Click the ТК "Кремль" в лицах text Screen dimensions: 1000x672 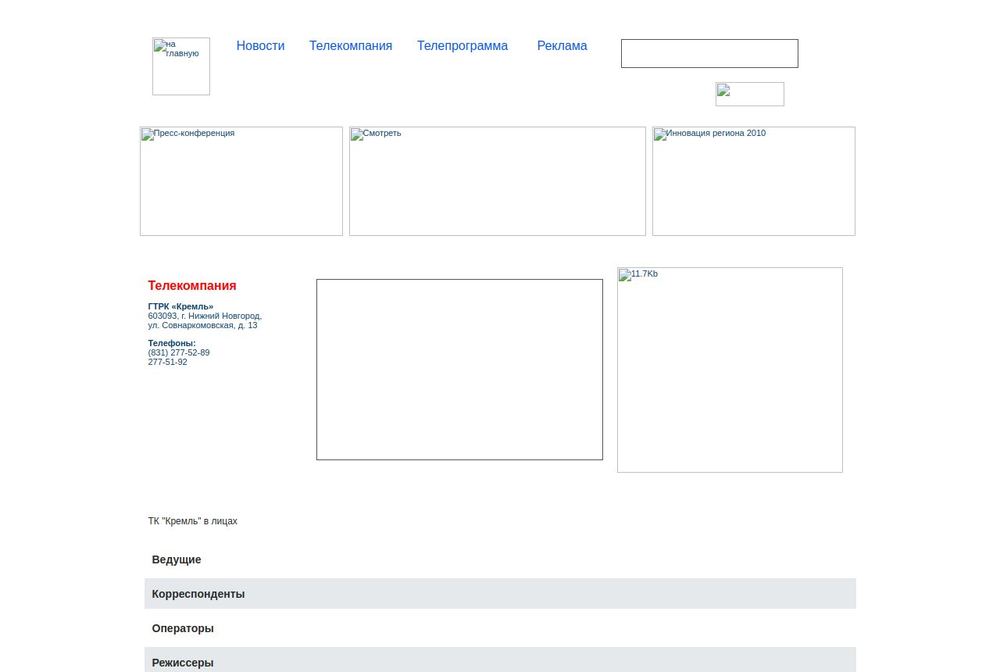[x=193, y=521]
